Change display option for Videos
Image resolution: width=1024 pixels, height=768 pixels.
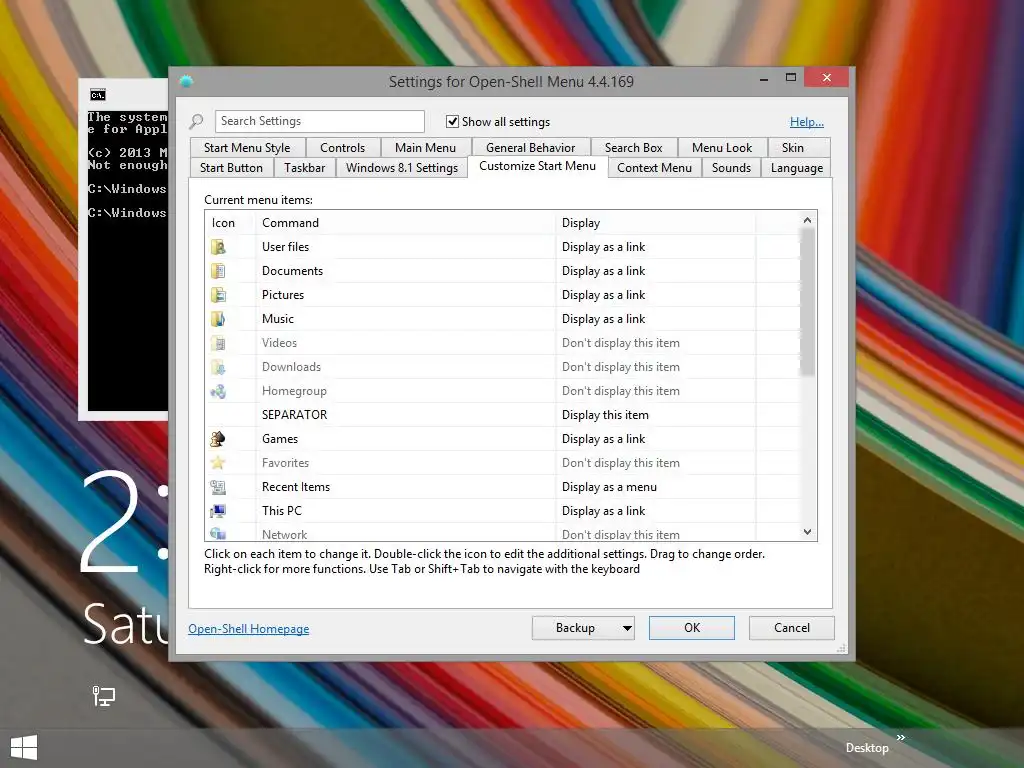pyautogui.click(x=620, y=343)
